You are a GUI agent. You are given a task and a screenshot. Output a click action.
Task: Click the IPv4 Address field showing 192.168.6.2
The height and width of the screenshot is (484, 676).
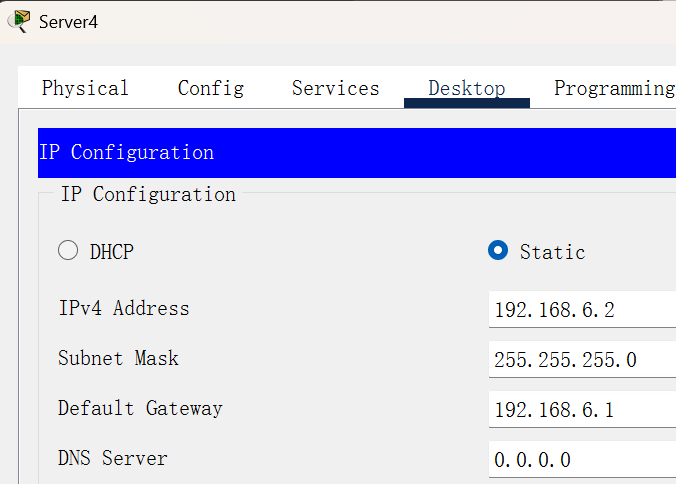pos(582,309)
